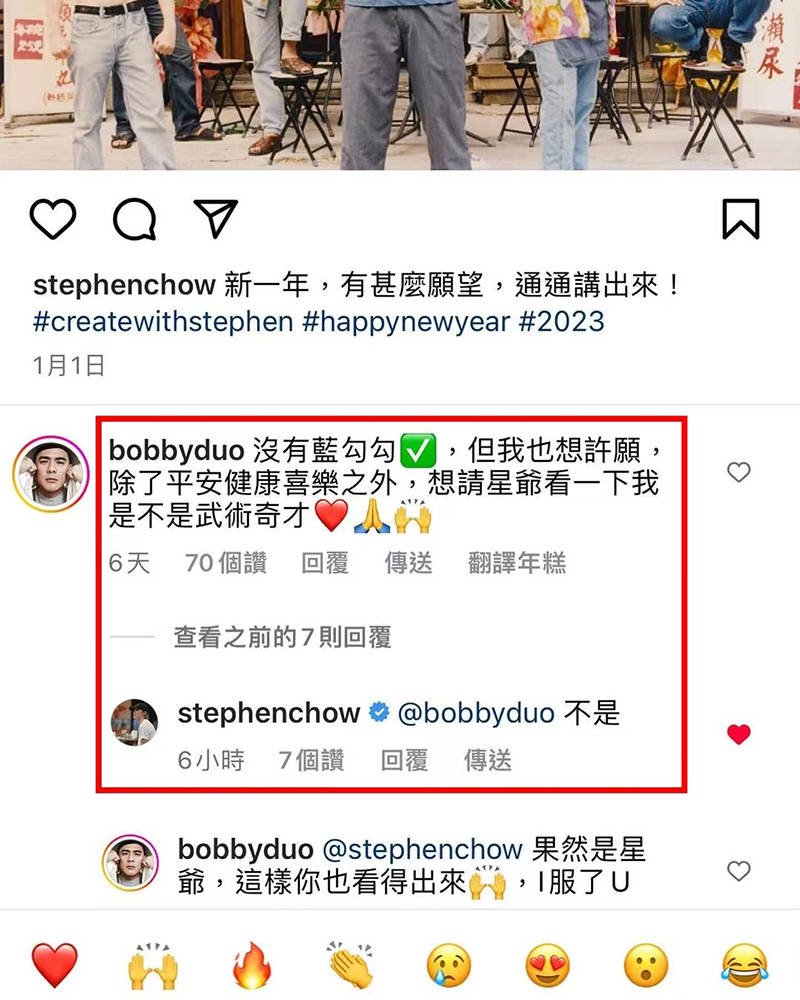
Task: Tap the red heart quick-reaction emoji
Action: point(55,964)
